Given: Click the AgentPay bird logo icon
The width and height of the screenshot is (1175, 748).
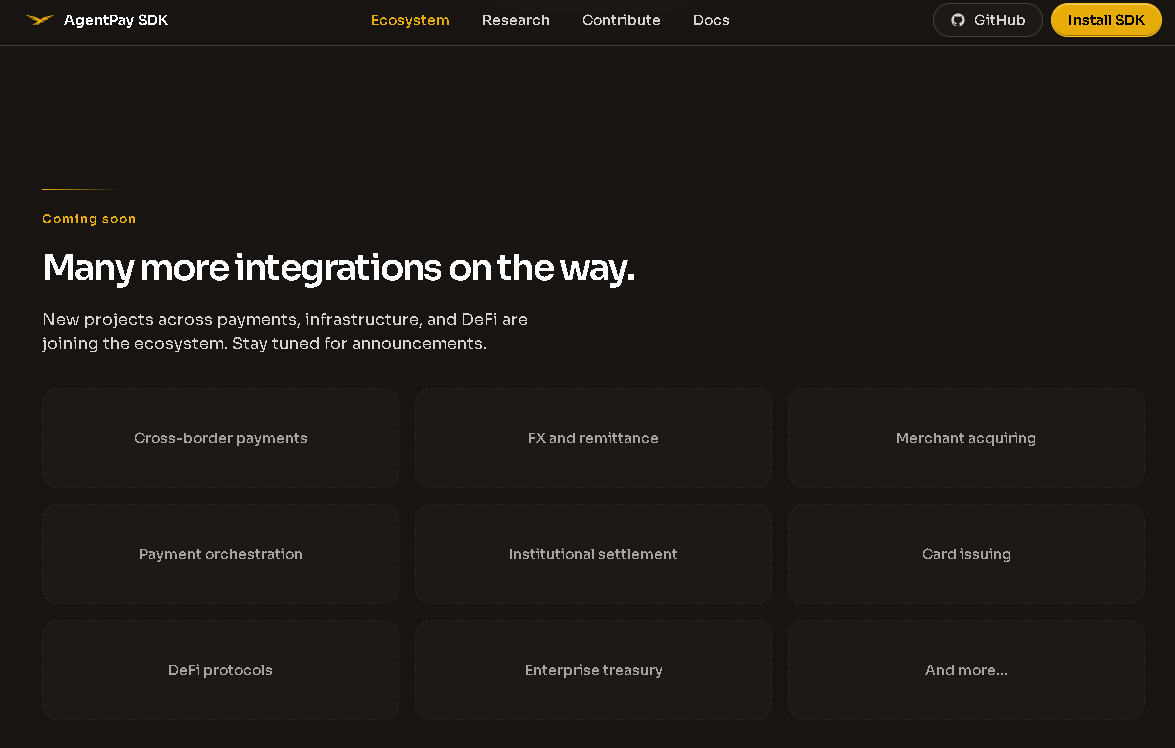Looking at the screenshot, I should pos(40,20).
